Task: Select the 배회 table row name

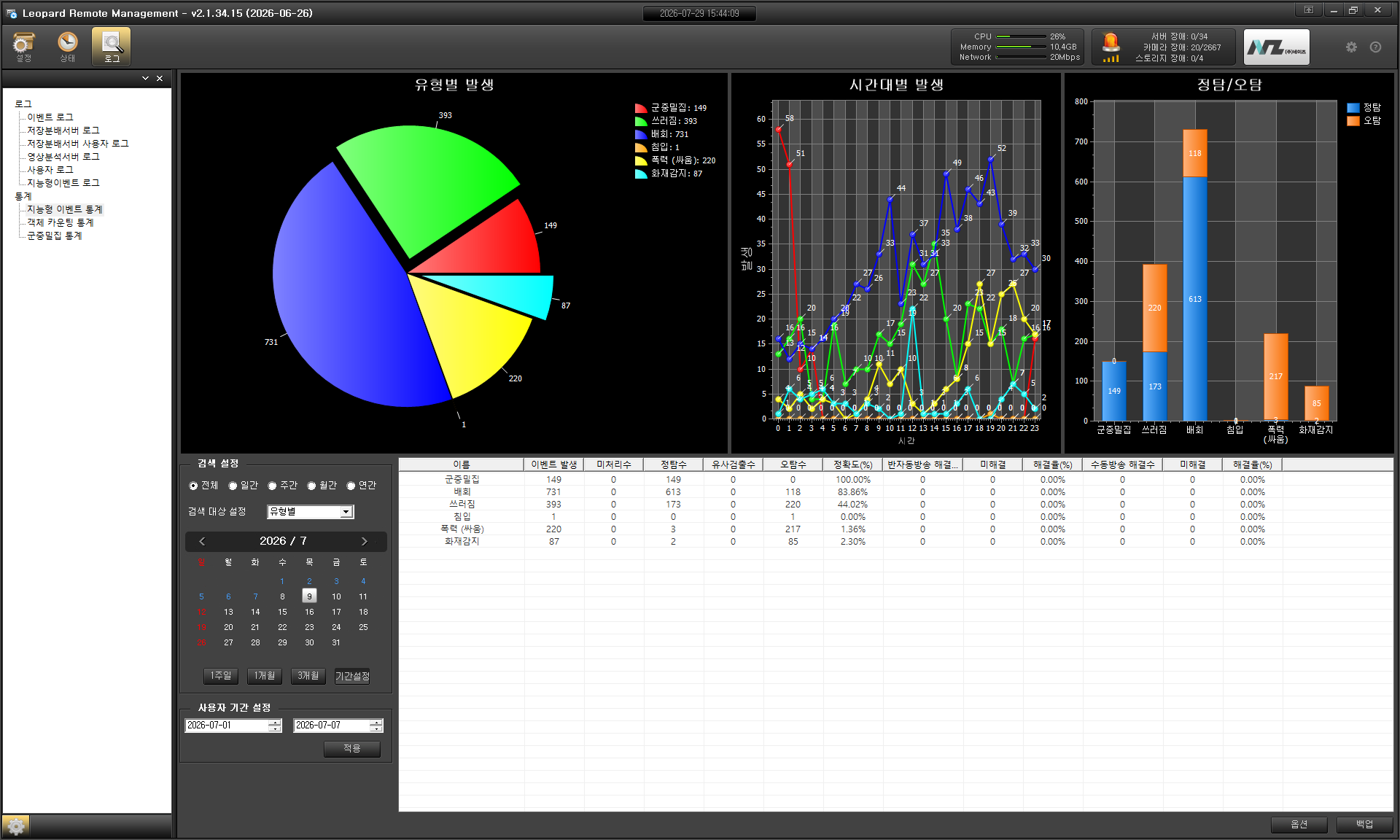Action: point(462,492)
